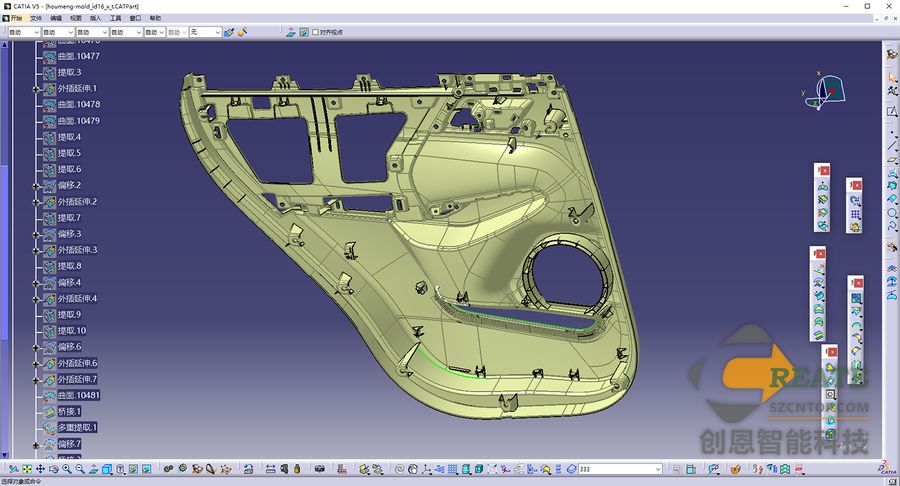Open the view mode shading icon
Screen dimensions: 900x486
click(x=121, y=469)
